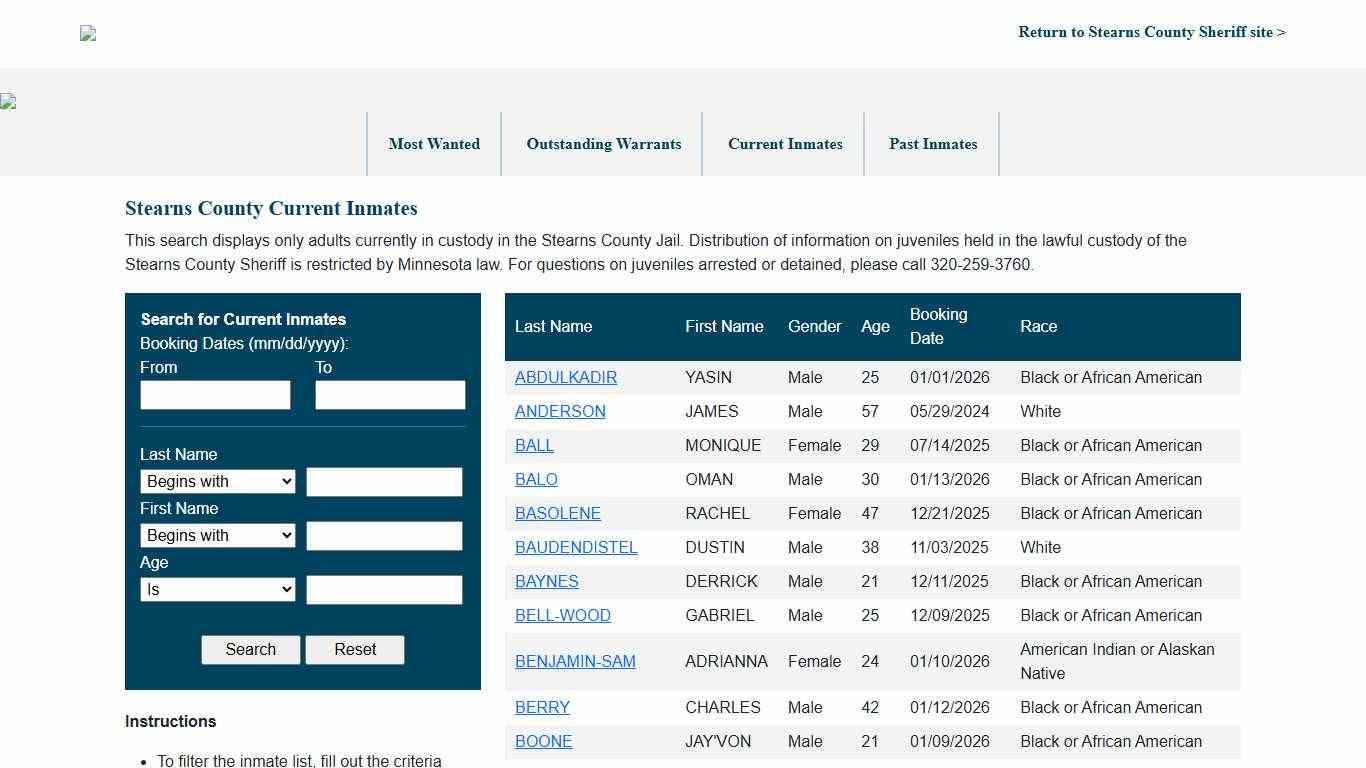Click the broken header banner image
The image size is (1366, 768).
[x=8, y=101]
